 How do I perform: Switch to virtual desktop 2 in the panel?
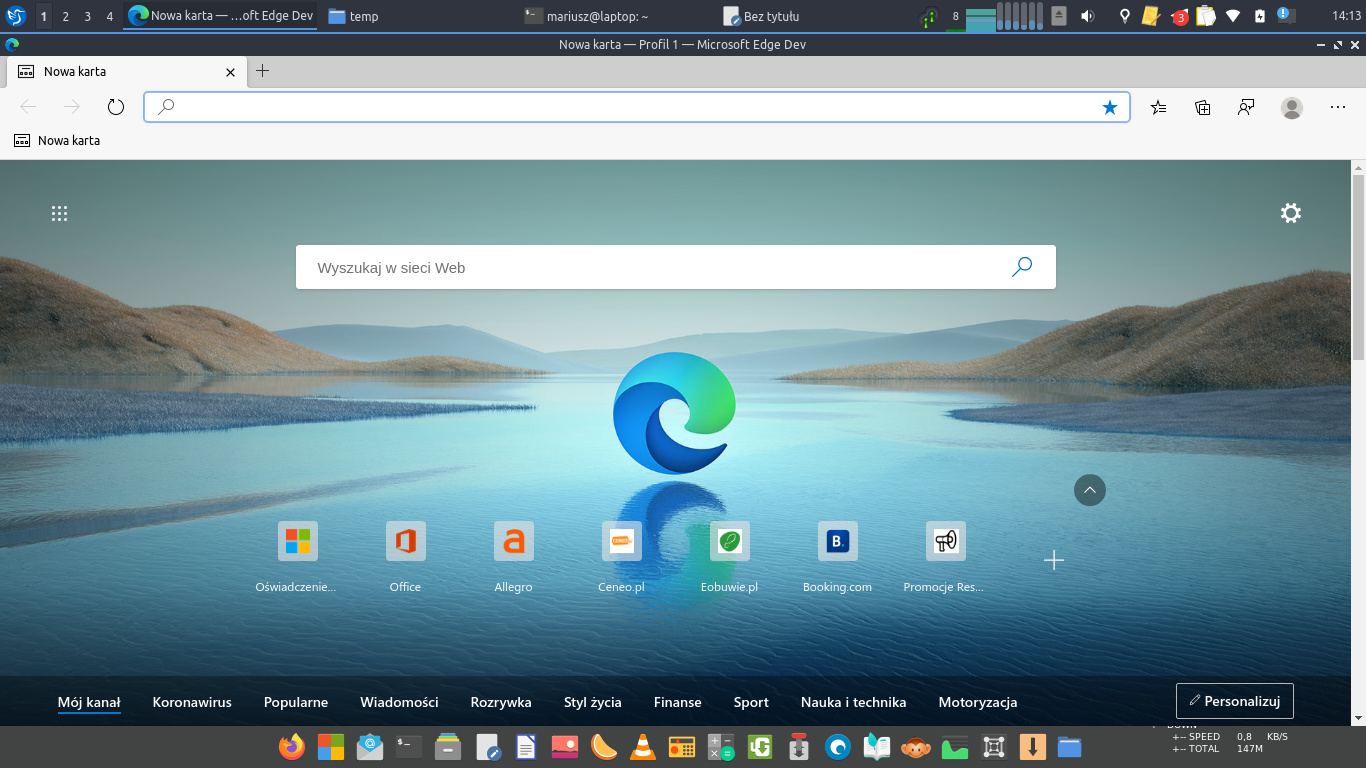coord(66,16)
